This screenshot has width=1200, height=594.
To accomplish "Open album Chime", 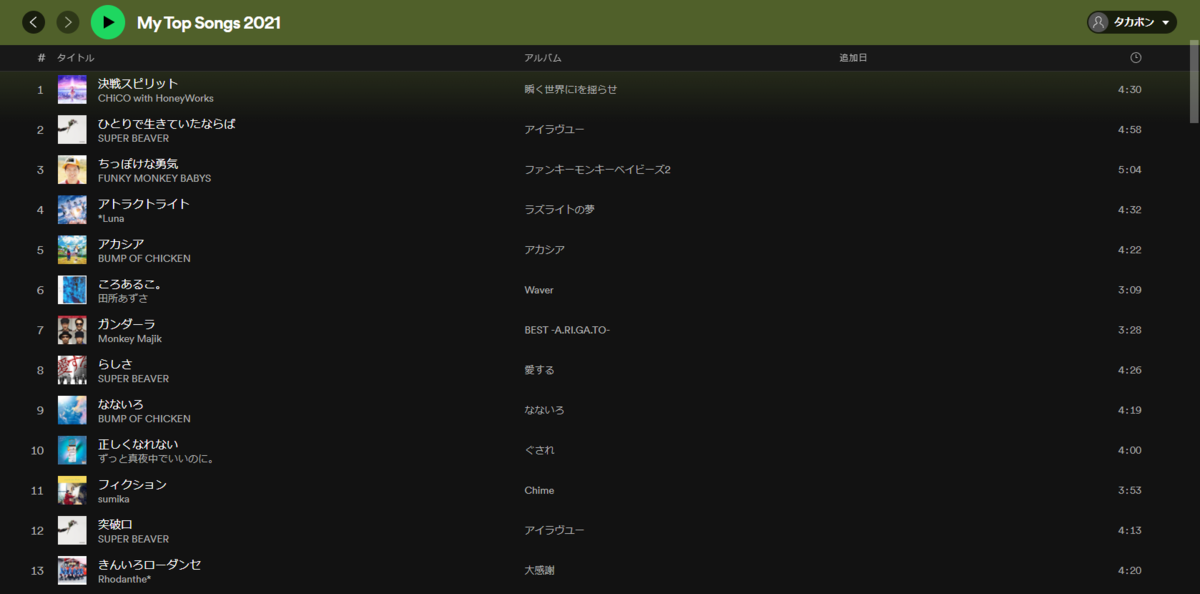I will tap(539, 490).
